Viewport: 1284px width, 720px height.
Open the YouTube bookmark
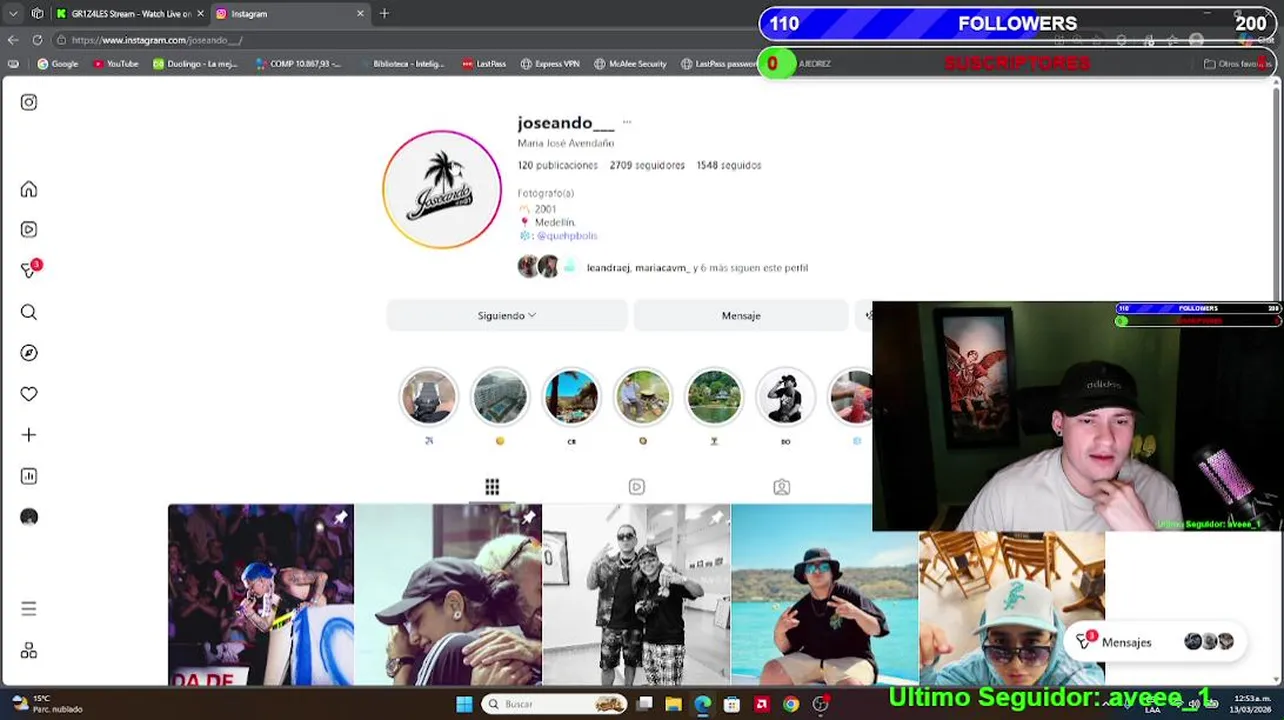tap(116, 64)
